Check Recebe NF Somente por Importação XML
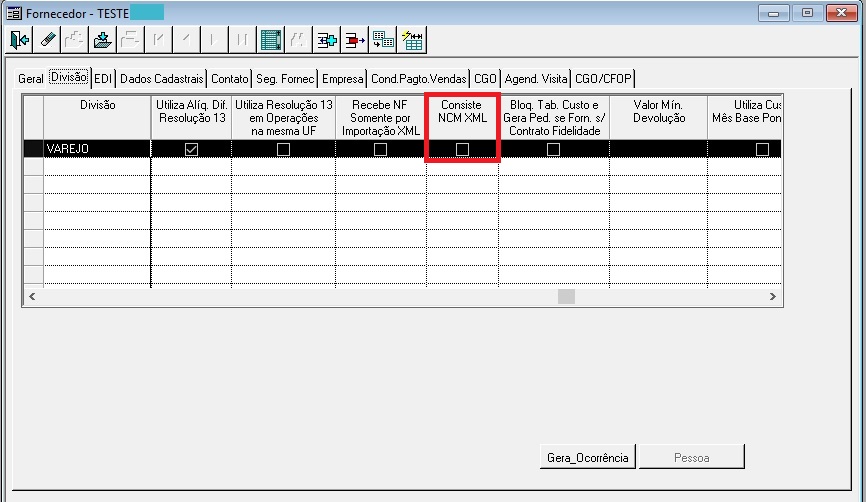This screenshot has width=866, height=502. [380, 149]
